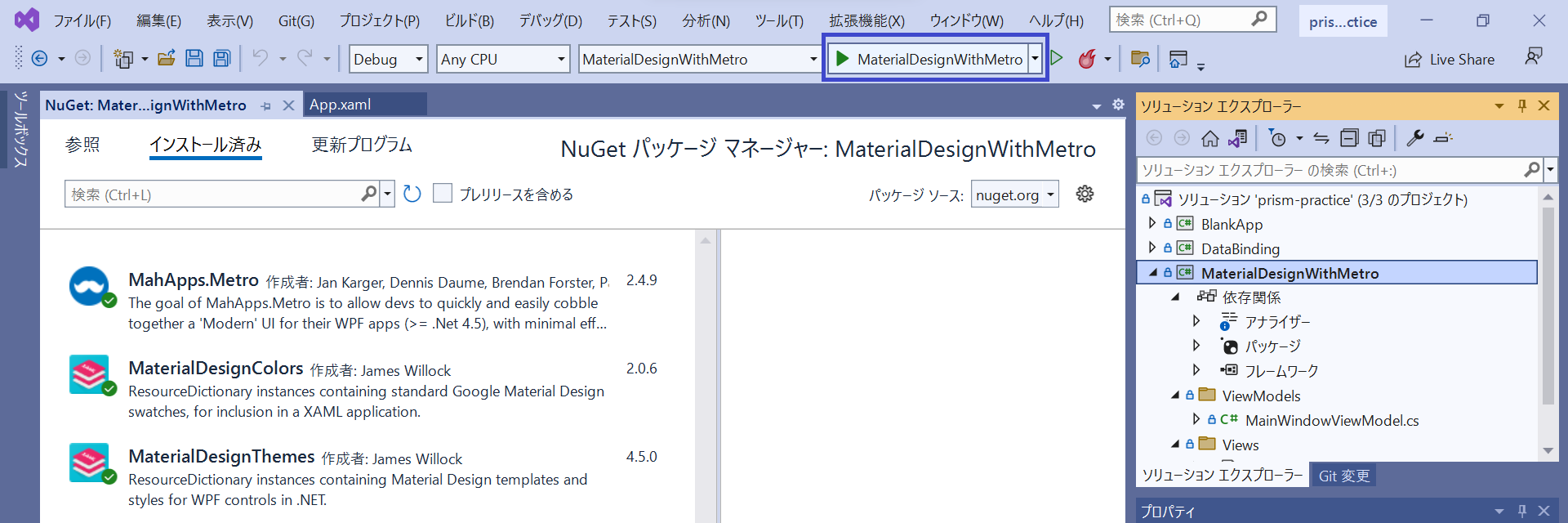Open the Any CPU platform dropdown
The width and height of the screenshot is (1568, 523).
(561, 59)
